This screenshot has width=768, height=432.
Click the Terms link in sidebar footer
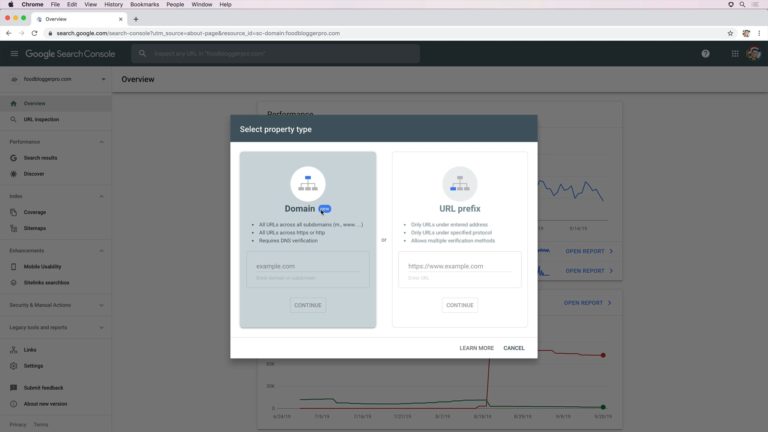[41, 425]
